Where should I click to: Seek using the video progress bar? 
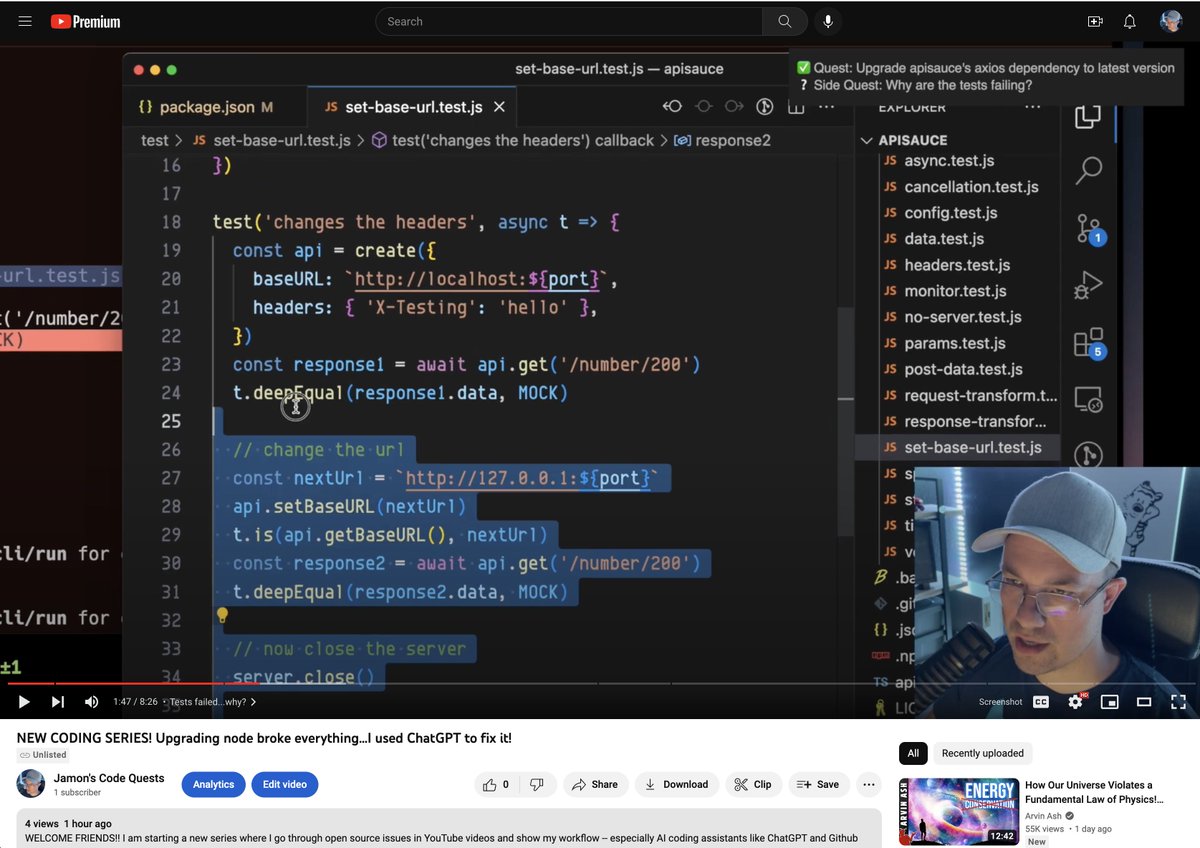pos(600,684)
